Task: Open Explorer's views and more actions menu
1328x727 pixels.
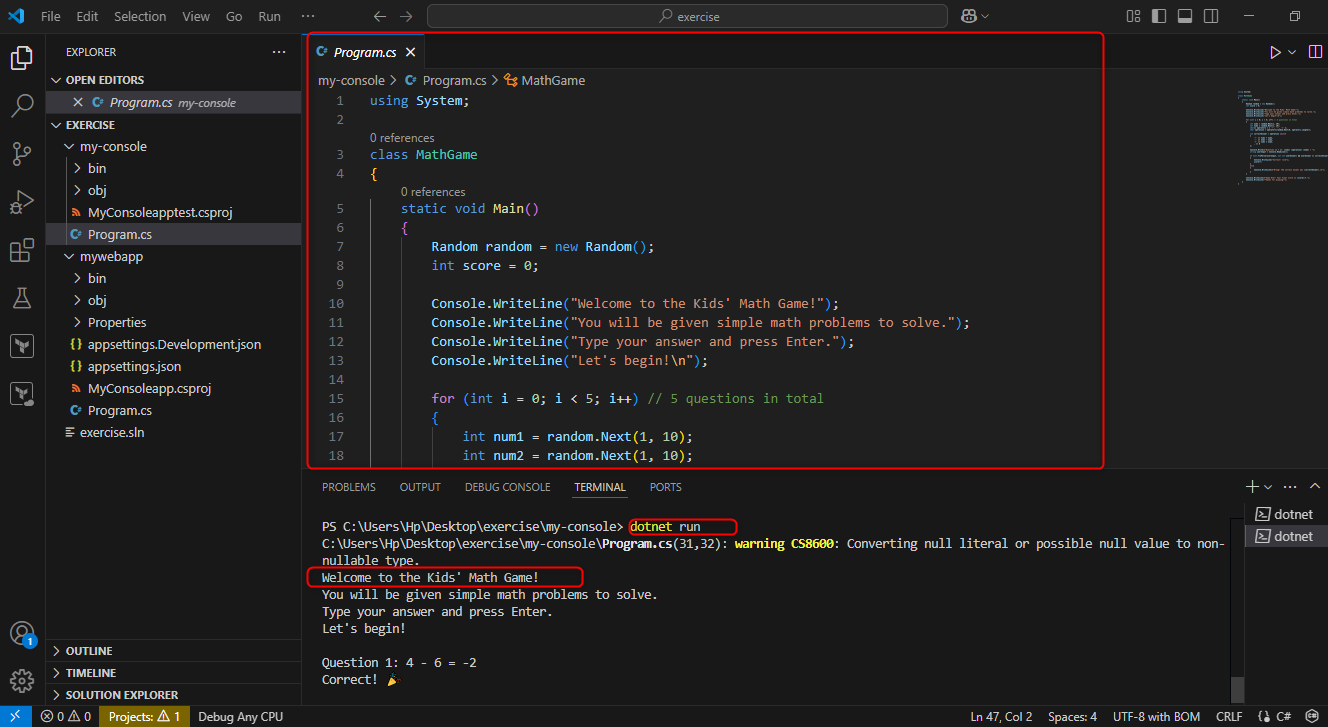Action: [279, 52]
